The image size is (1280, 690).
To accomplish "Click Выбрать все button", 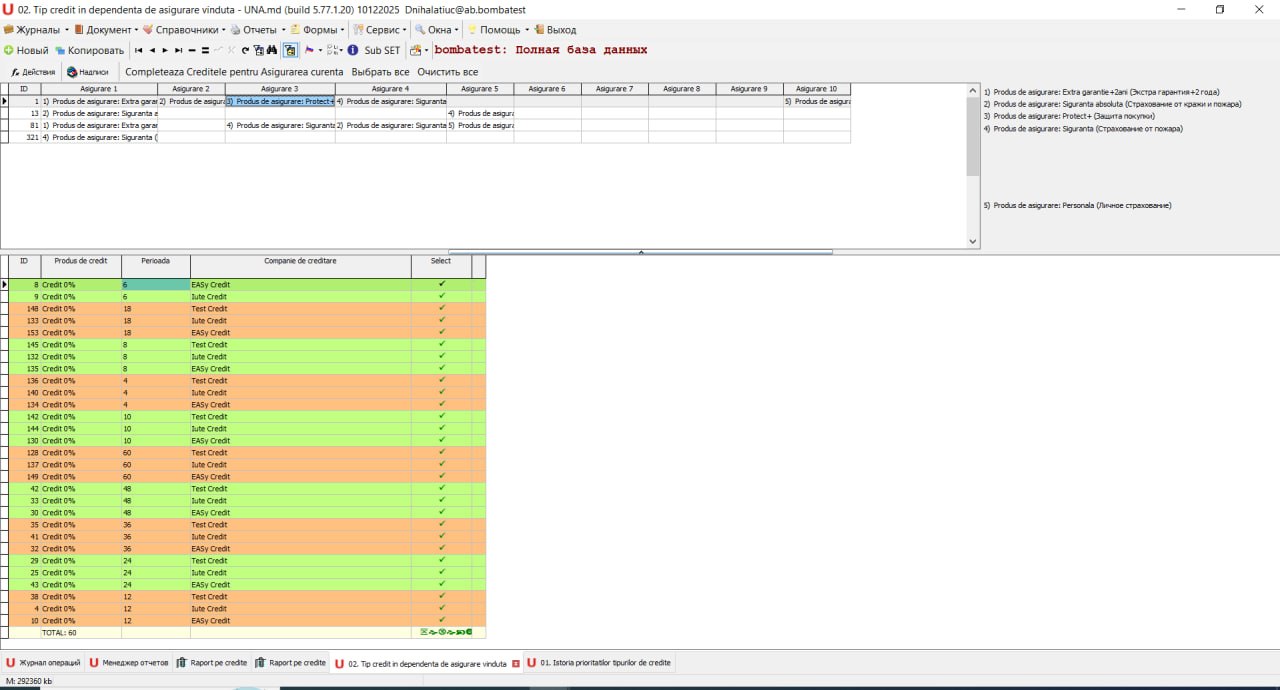I will [380, 72].
